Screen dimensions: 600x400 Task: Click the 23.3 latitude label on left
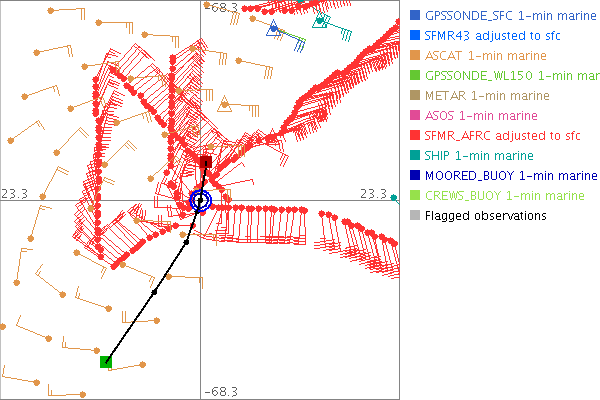pos(14,193)
